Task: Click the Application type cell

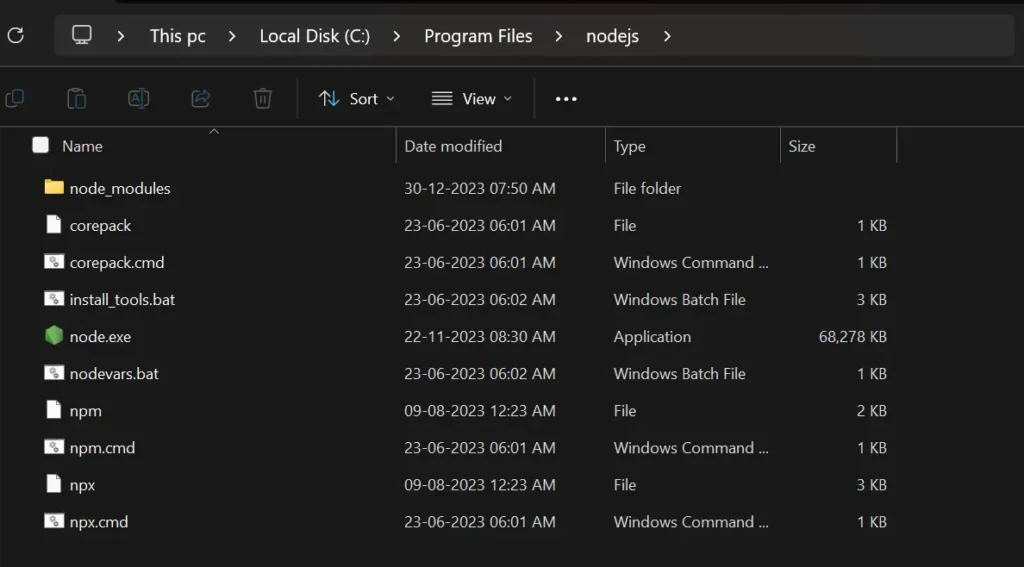Action: click(652, 337)
